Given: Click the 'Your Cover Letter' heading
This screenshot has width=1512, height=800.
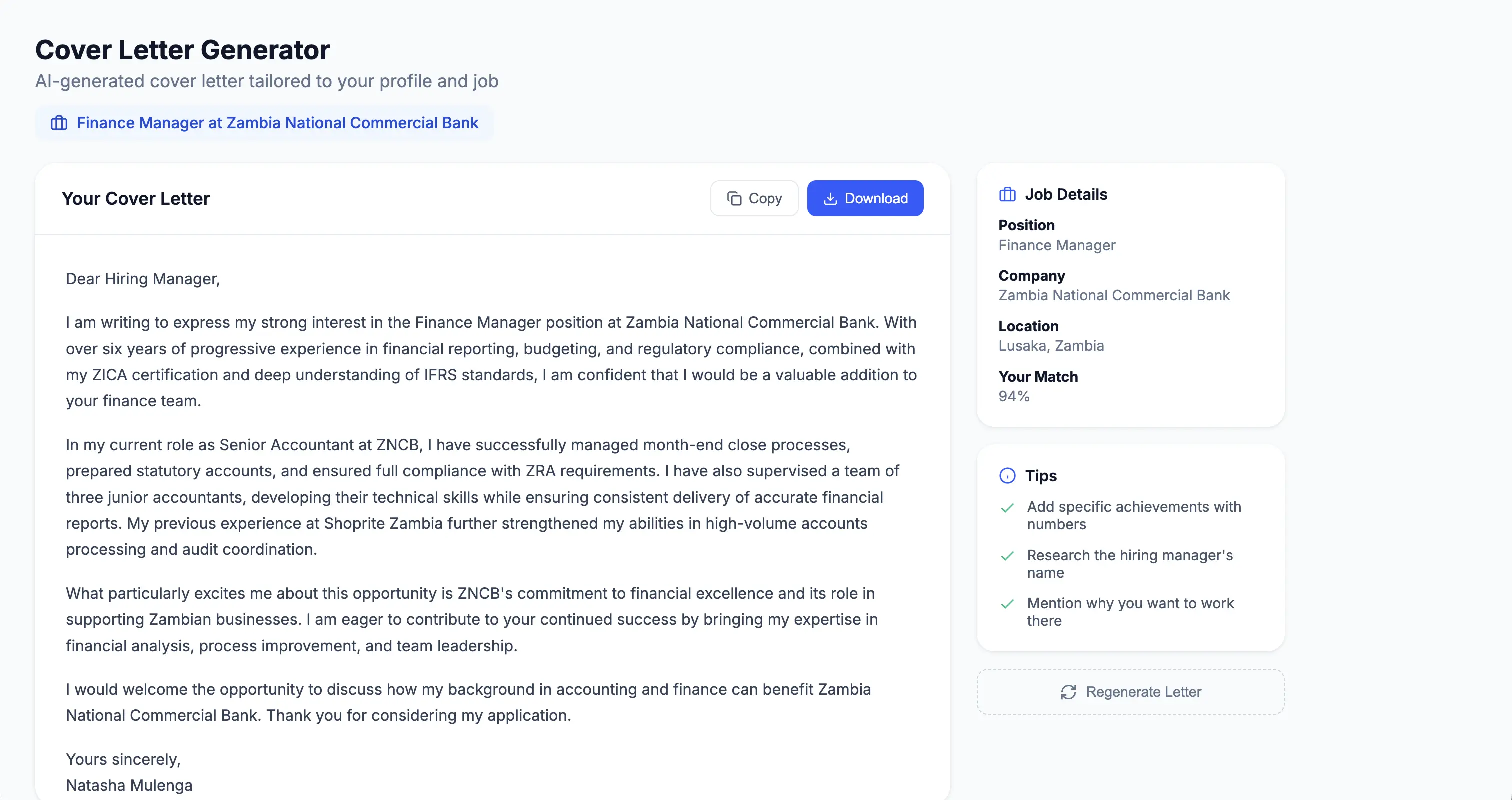Looking at the screenshot, I should [x=135, y=199].
